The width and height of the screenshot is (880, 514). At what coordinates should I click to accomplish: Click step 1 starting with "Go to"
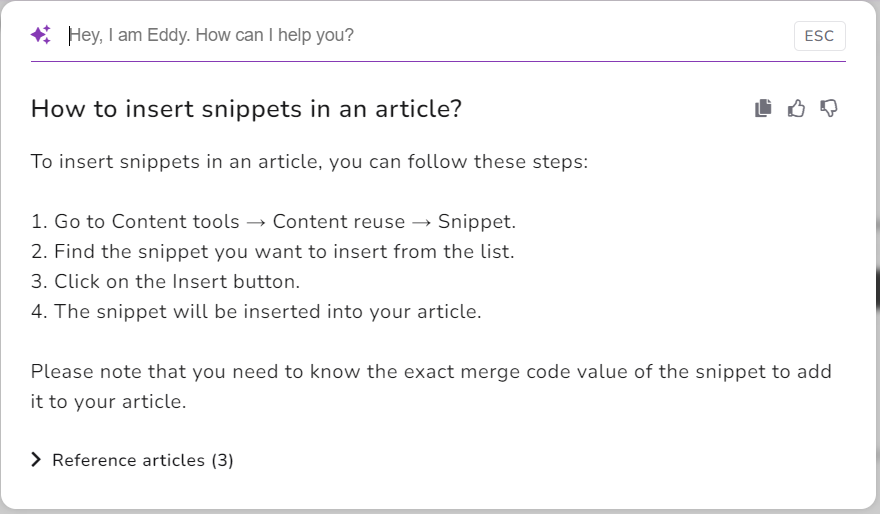click(273, 222)
